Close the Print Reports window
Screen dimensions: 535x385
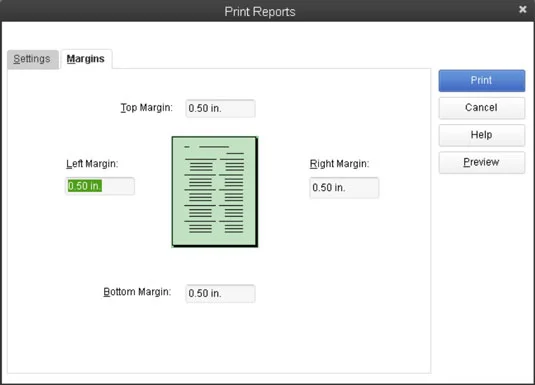[522, 10]
